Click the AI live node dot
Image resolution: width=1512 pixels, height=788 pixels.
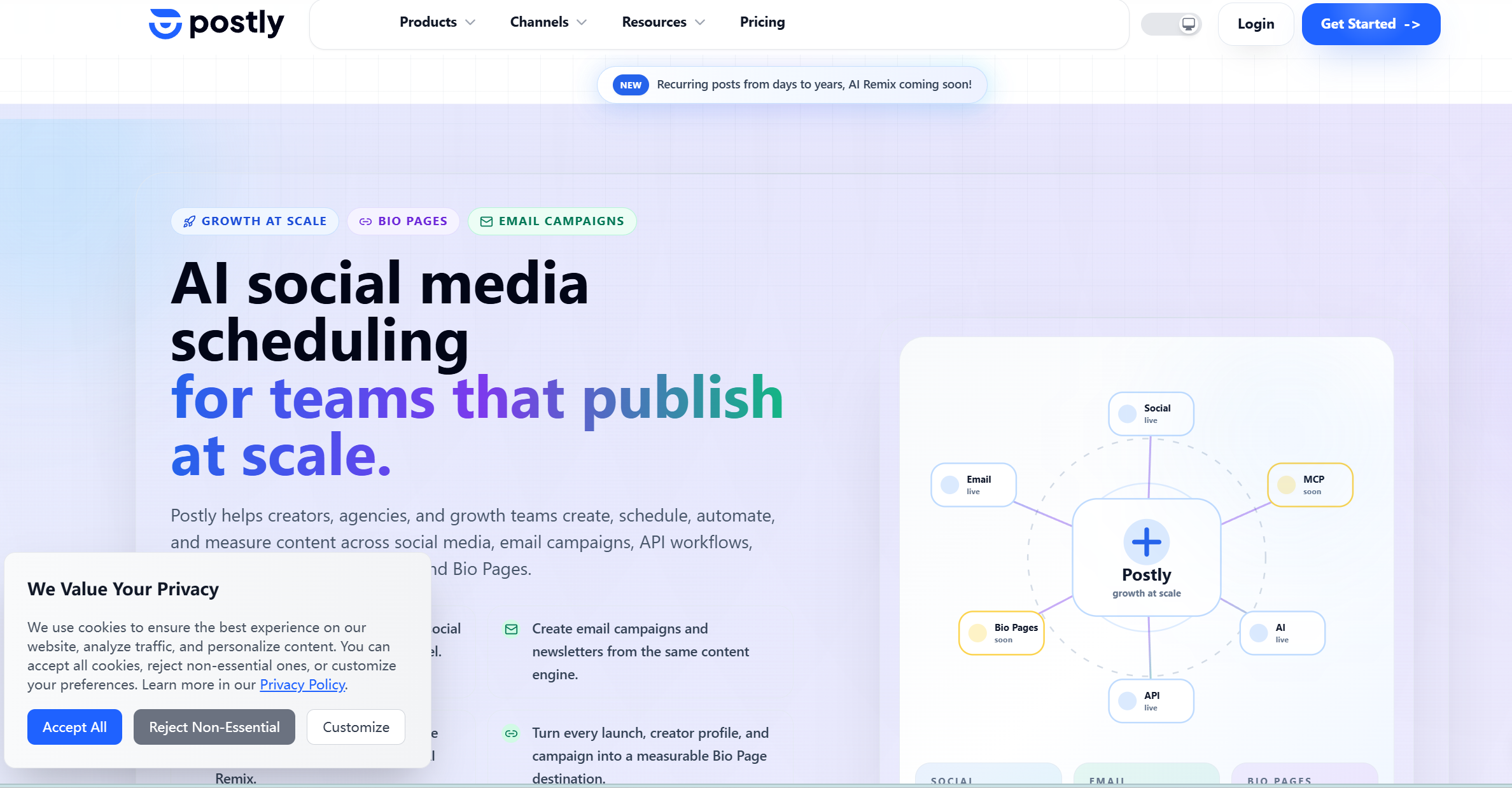coord(1258,633)
